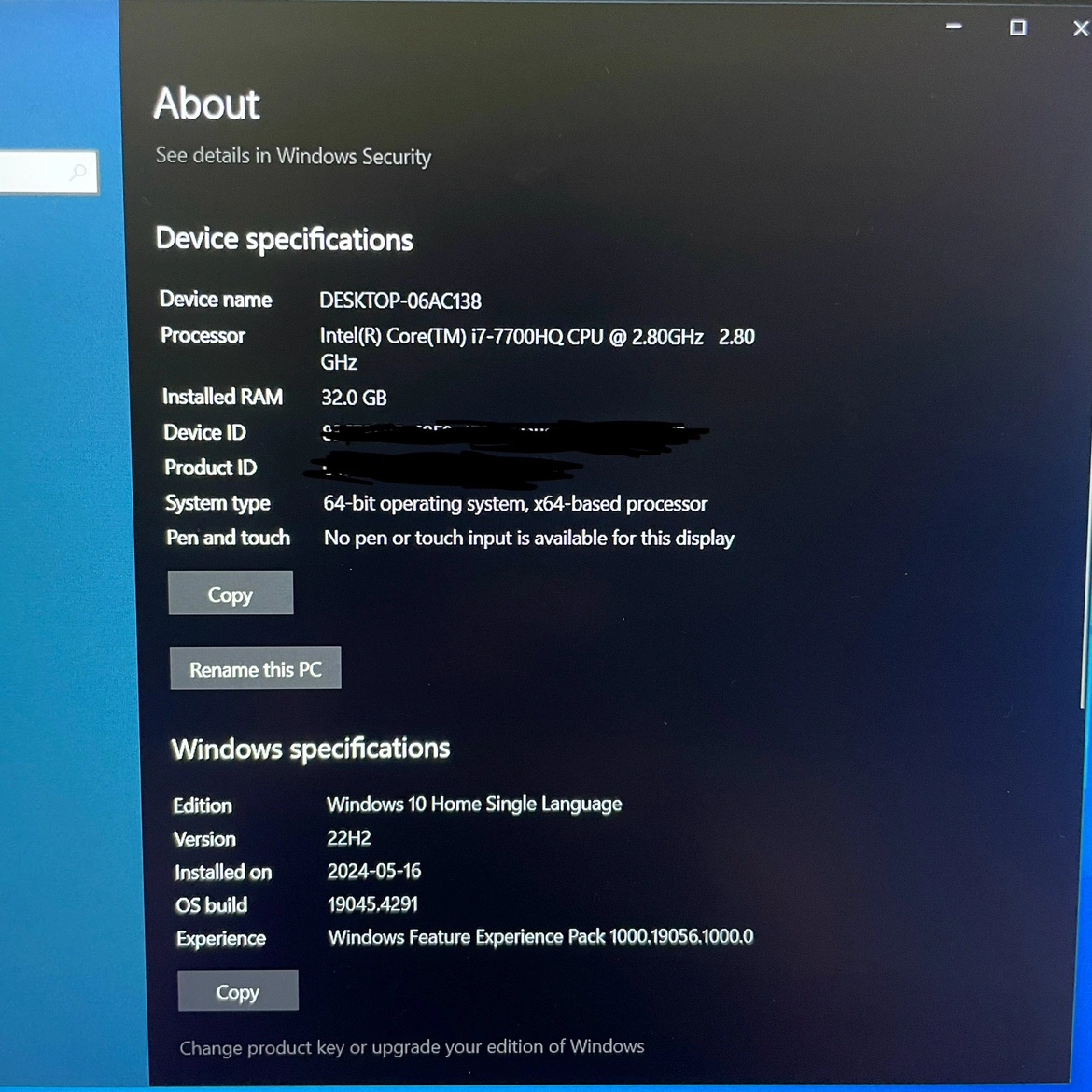
Task: Open Change product key or upgrade link
Action: pos(412,1046)
